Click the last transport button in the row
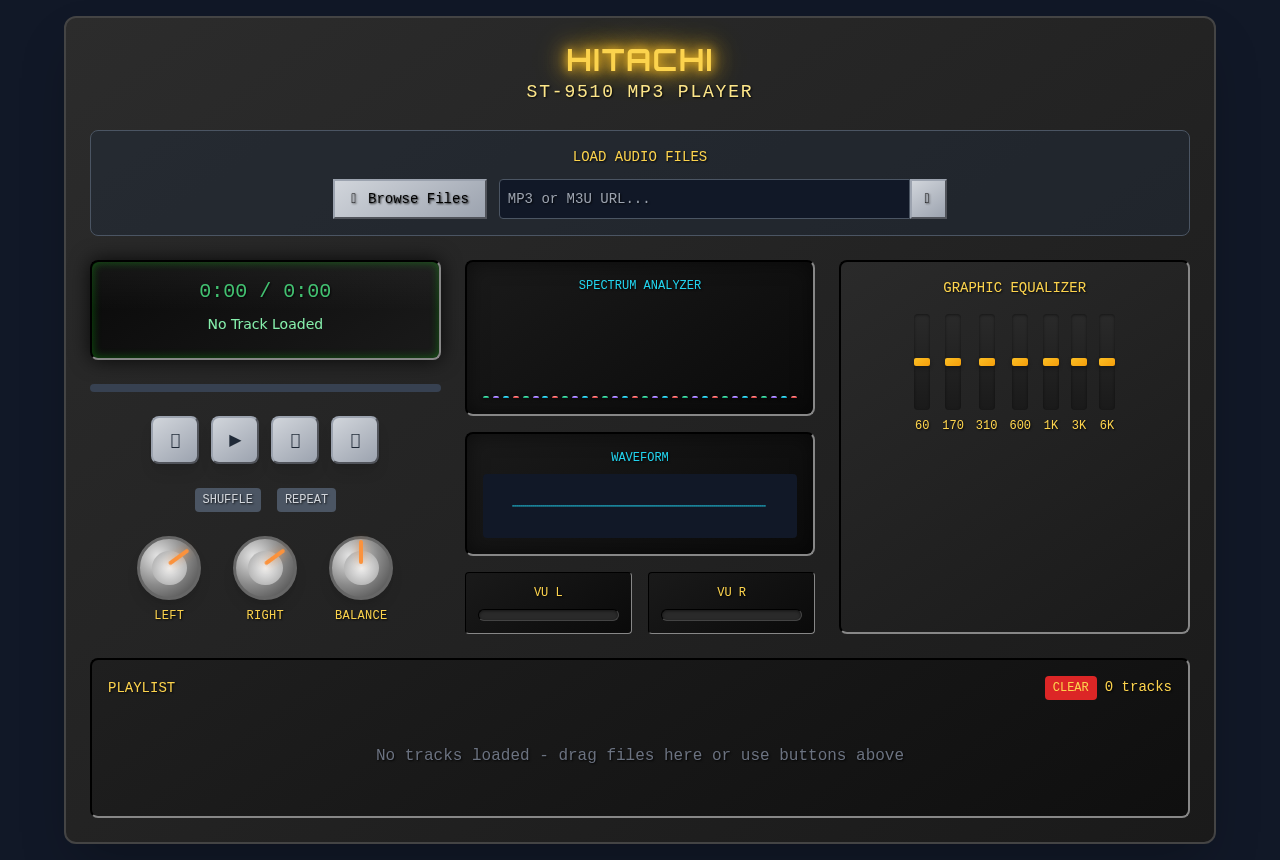This screenshot has height=860, width=1280. click(355, 440)
